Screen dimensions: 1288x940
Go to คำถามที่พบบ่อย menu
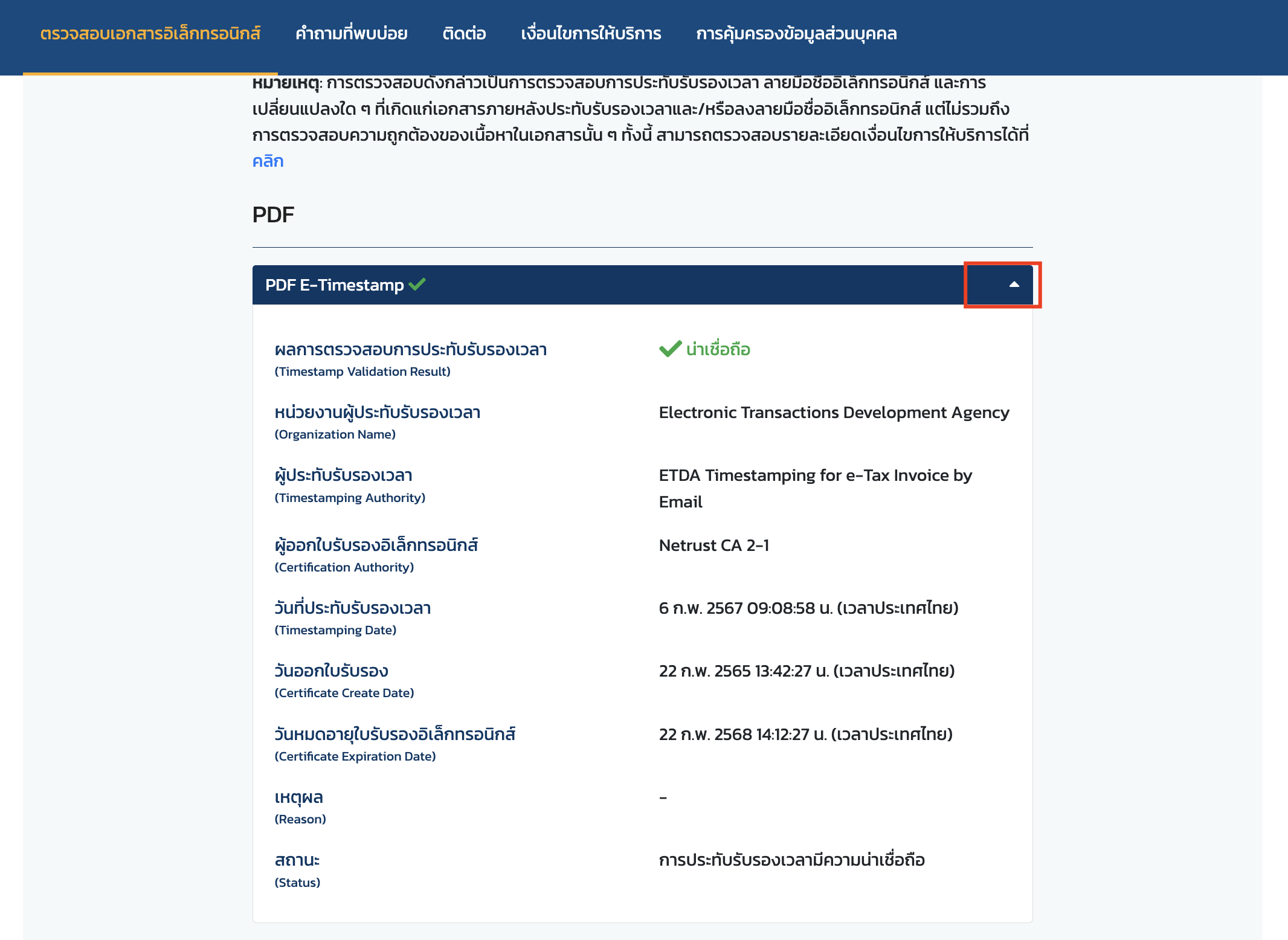coord(351,33)
